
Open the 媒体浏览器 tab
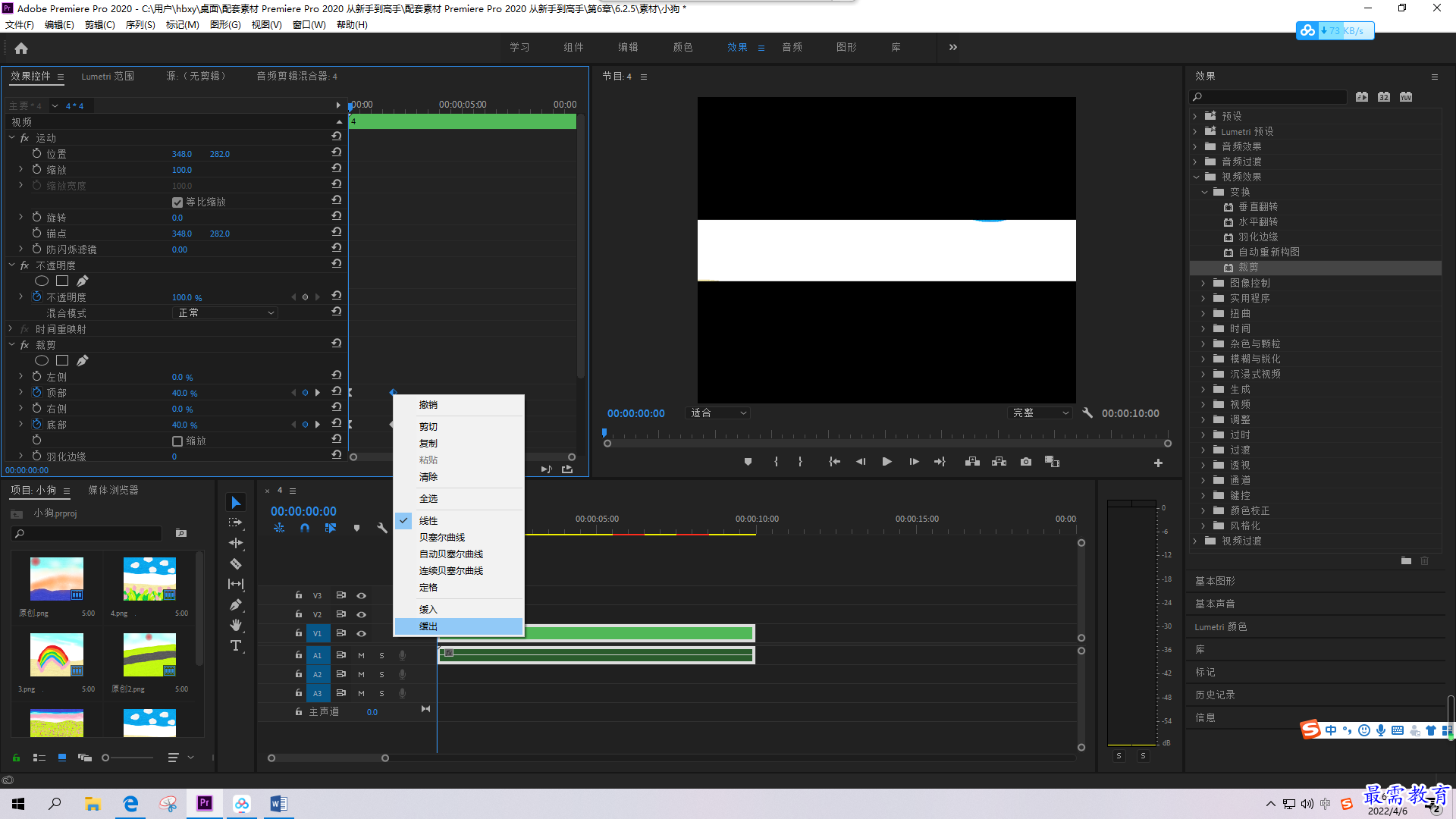tap(113, 490)
